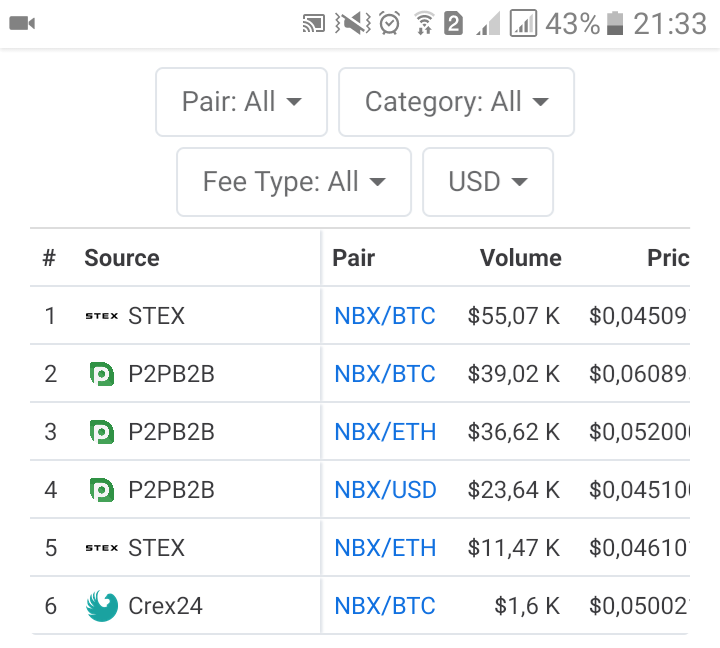Screen dimensions: 720x648
Task: Click the Crex24 bird logo
Action: coord(101,606)
